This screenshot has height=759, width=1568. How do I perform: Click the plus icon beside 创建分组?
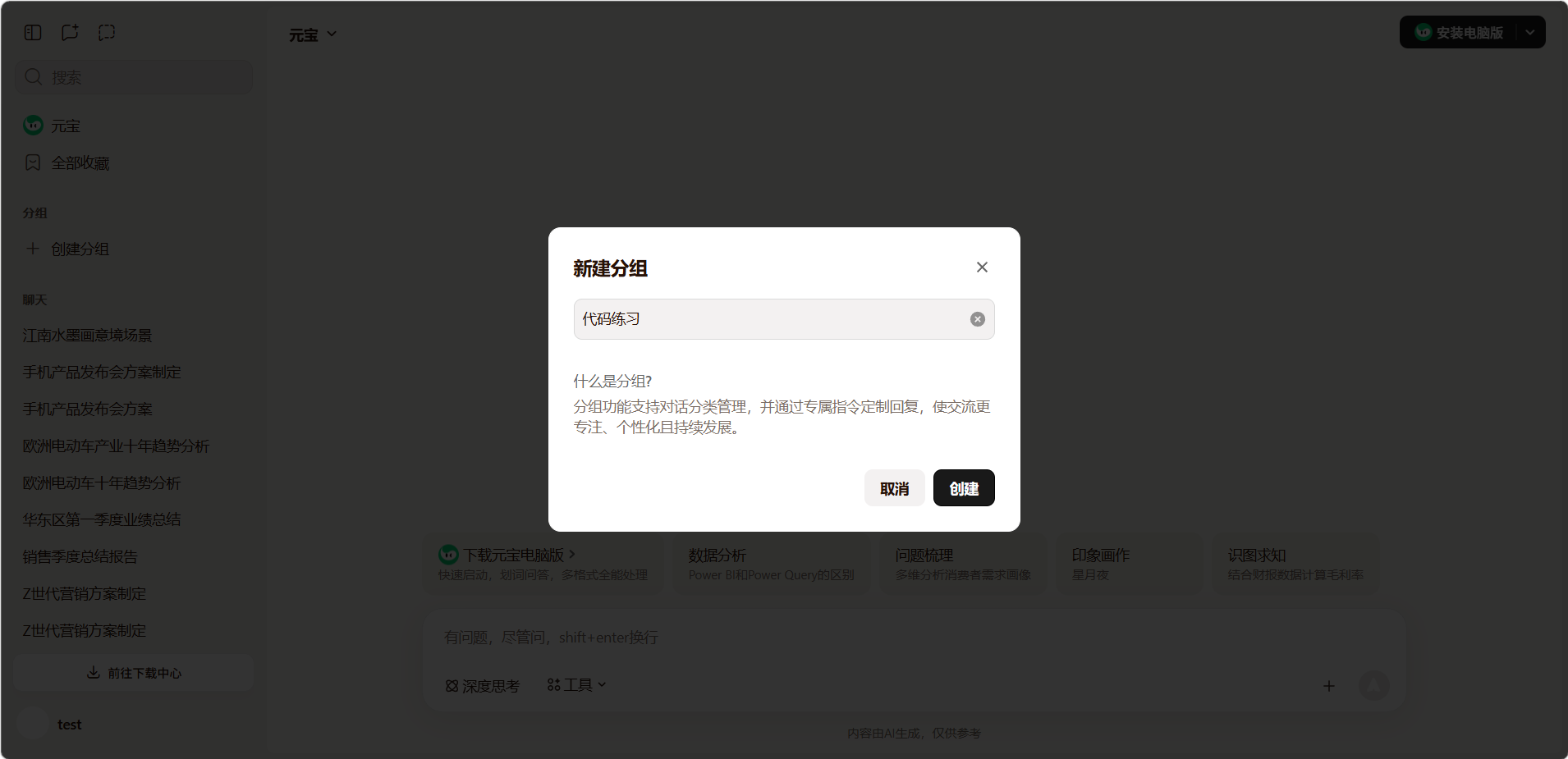click(x=33, y=249)
